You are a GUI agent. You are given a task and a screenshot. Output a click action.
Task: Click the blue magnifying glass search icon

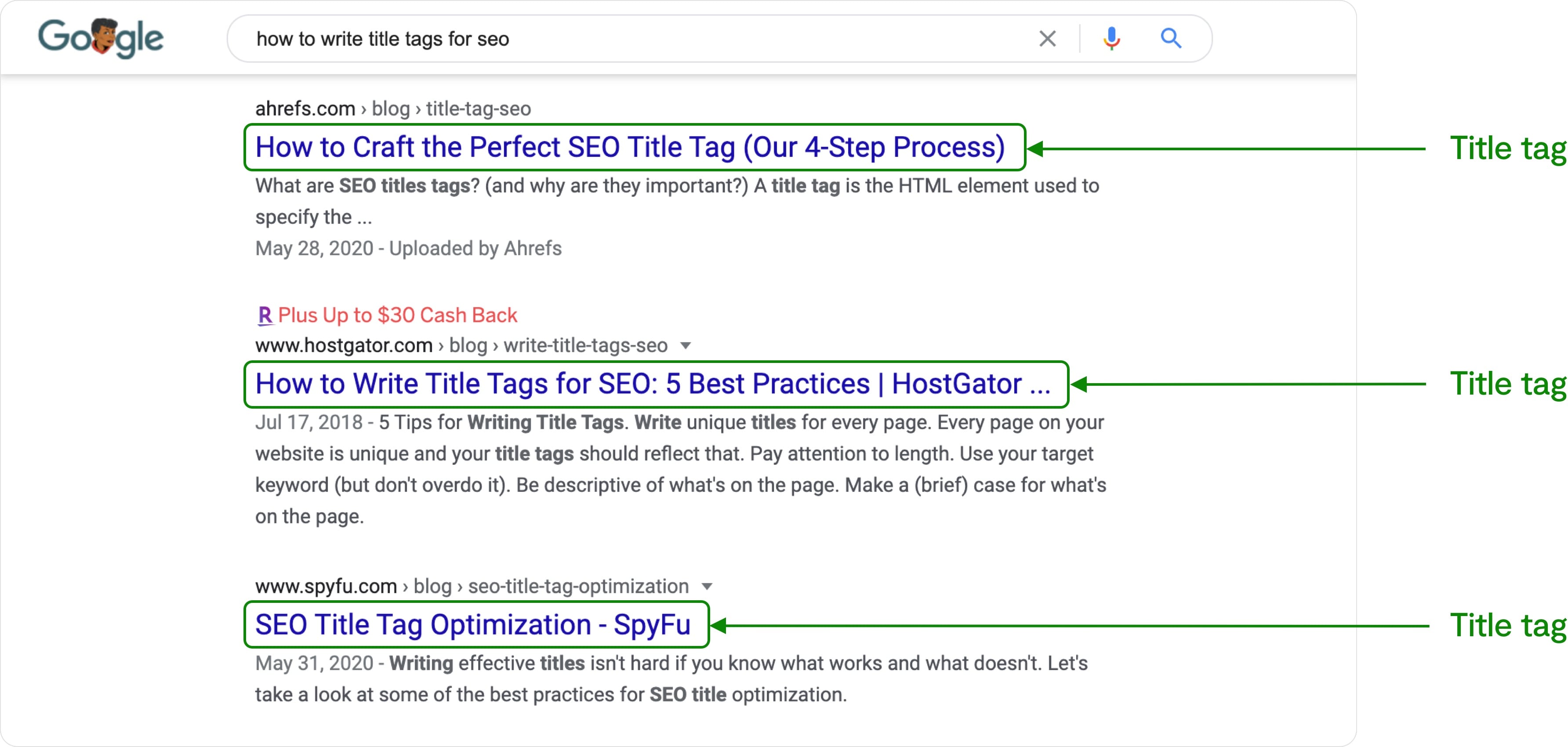1171,38
